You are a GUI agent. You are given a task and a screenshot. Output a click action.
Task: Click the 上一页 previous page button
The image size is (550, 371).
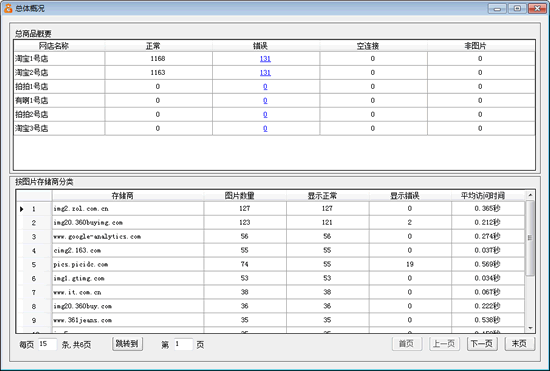pos(444,344)
